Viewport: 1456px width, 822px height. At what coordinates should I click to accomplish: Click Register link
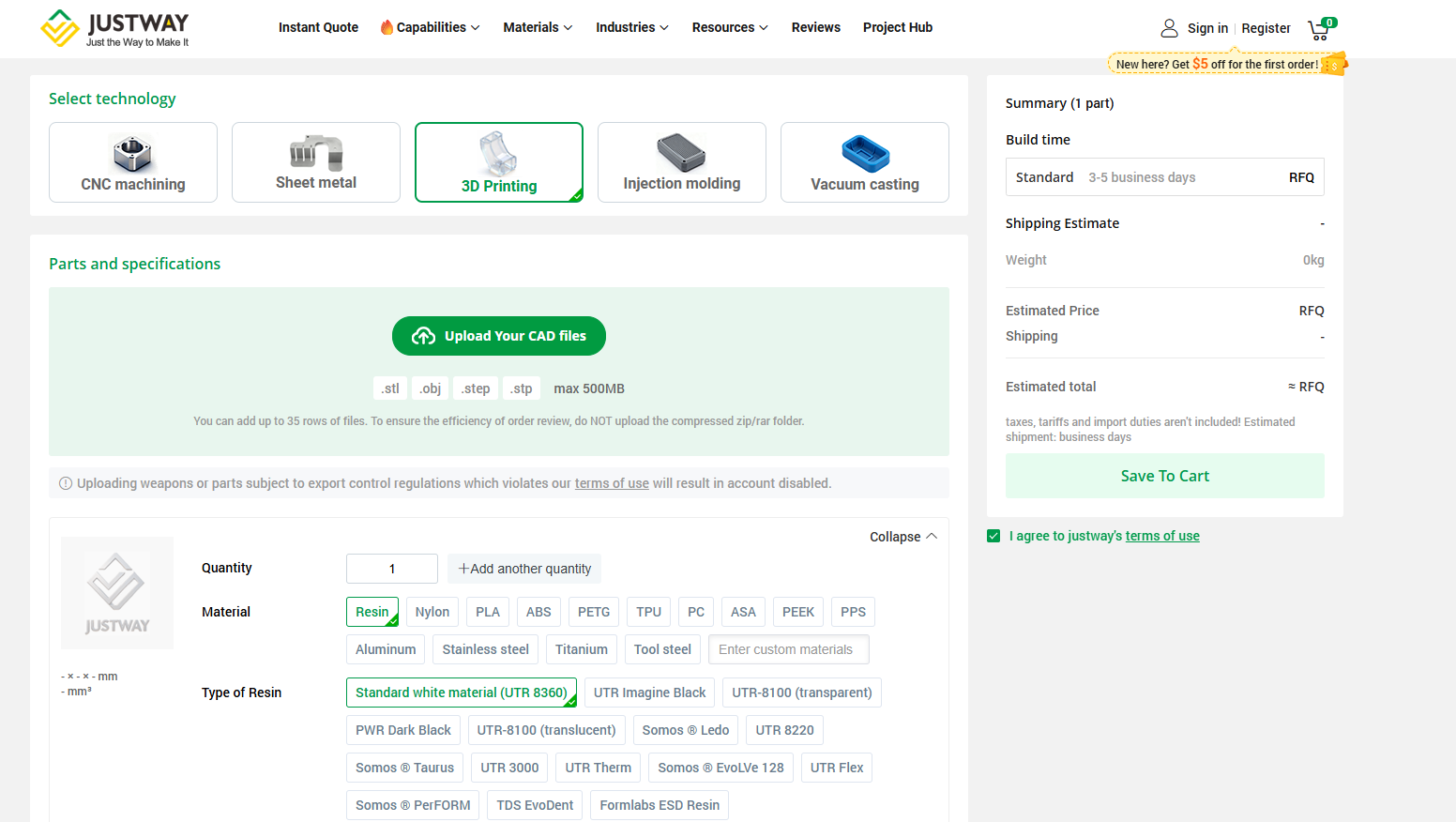coord(1266,28)
